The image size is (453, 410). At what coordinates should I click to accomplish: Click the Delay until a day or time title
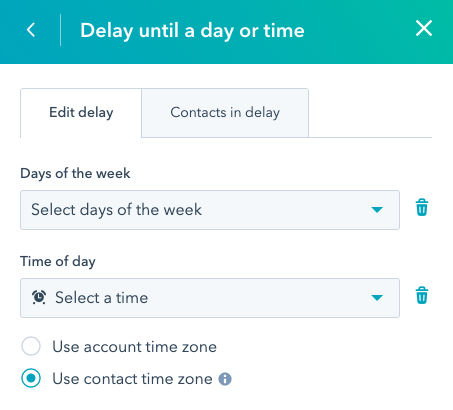tap(192, 31)
